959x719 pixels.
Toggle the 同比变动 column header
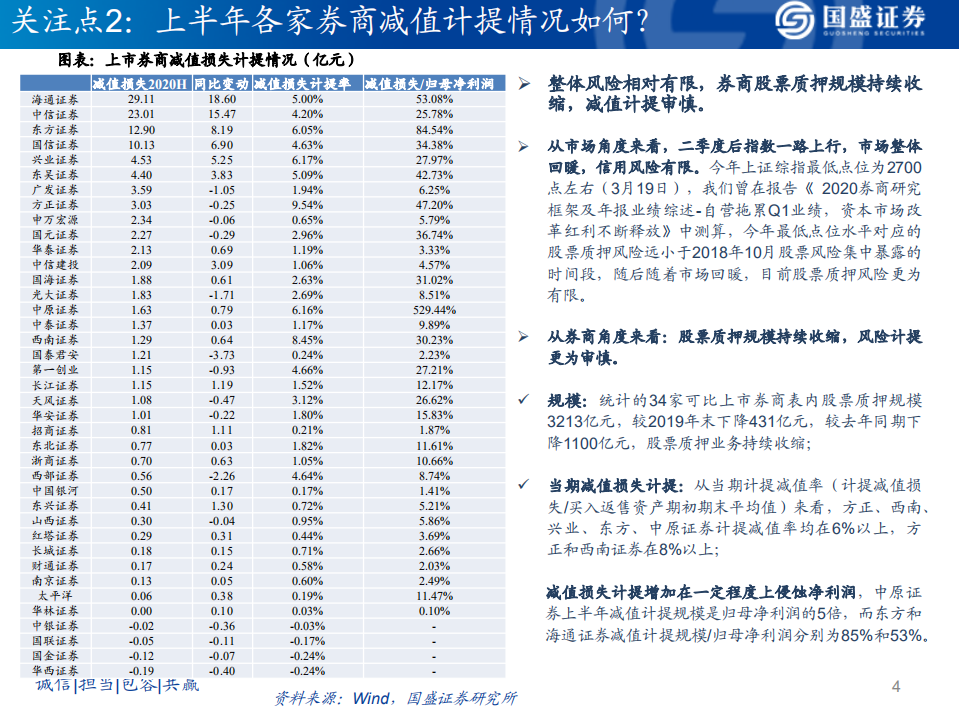(x=225, y=87)
